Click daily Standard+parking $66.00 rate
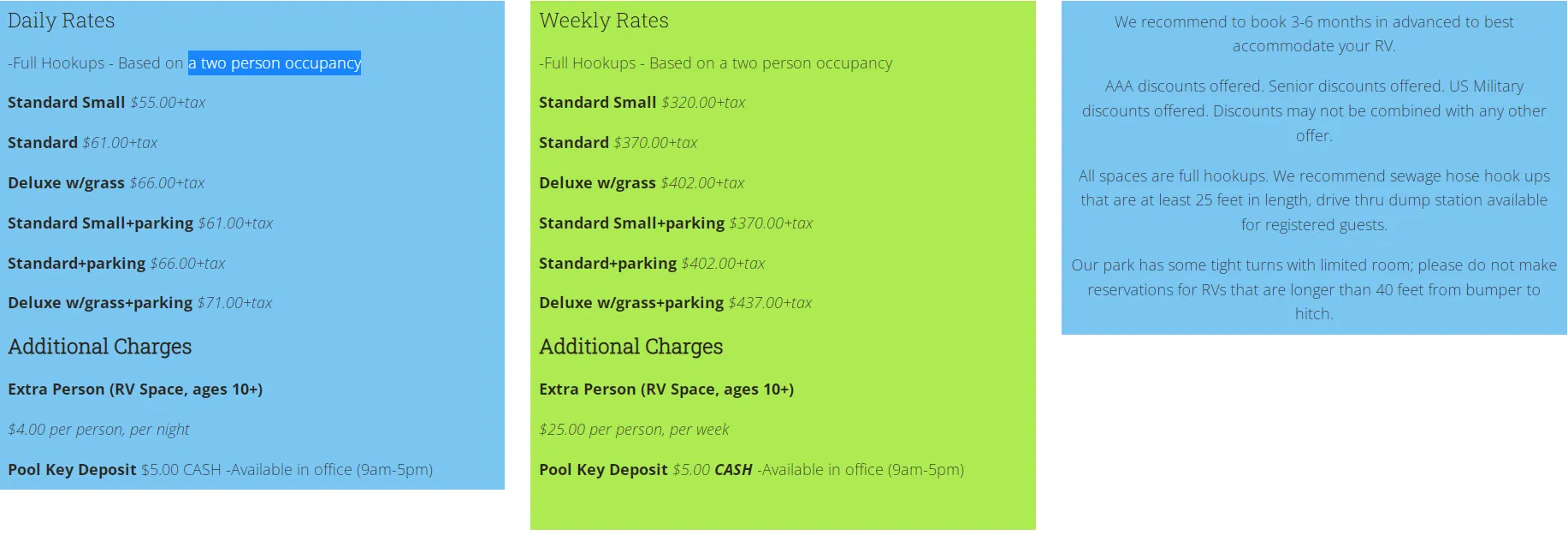This screenshot has height=535, width=1568. [x=116, y=264]
